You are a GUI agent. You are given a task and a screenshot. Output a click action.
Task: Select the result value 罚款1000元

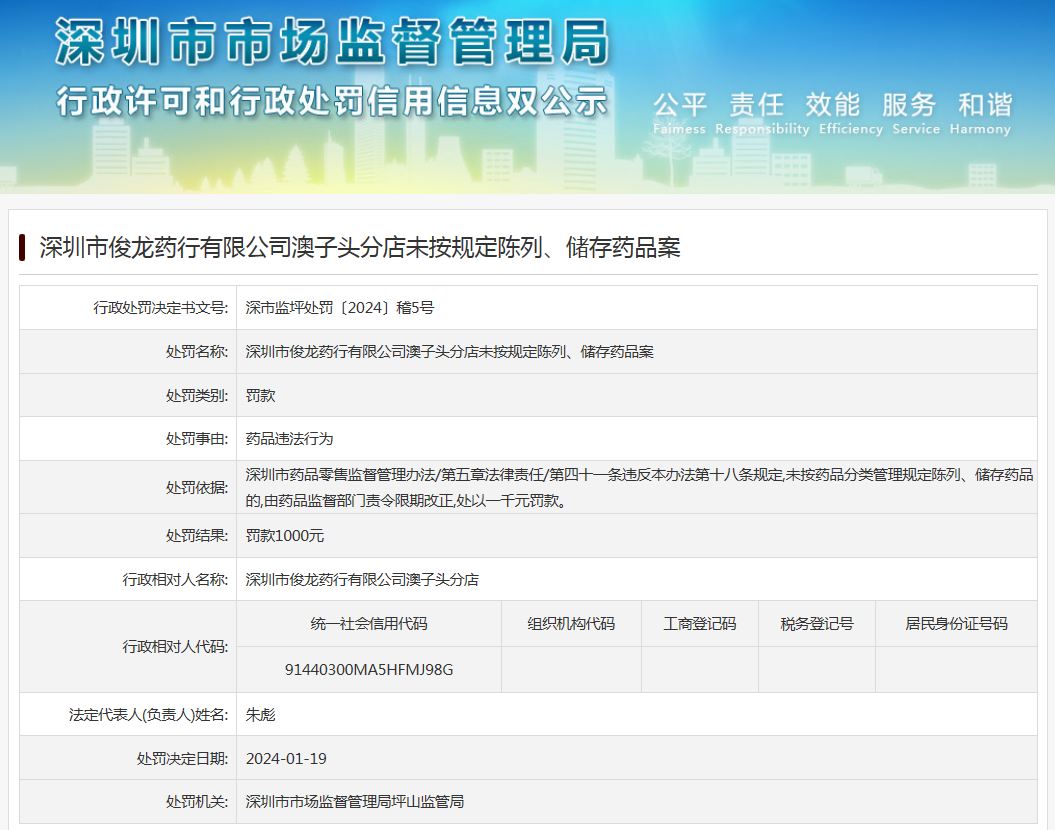point(285,536)
